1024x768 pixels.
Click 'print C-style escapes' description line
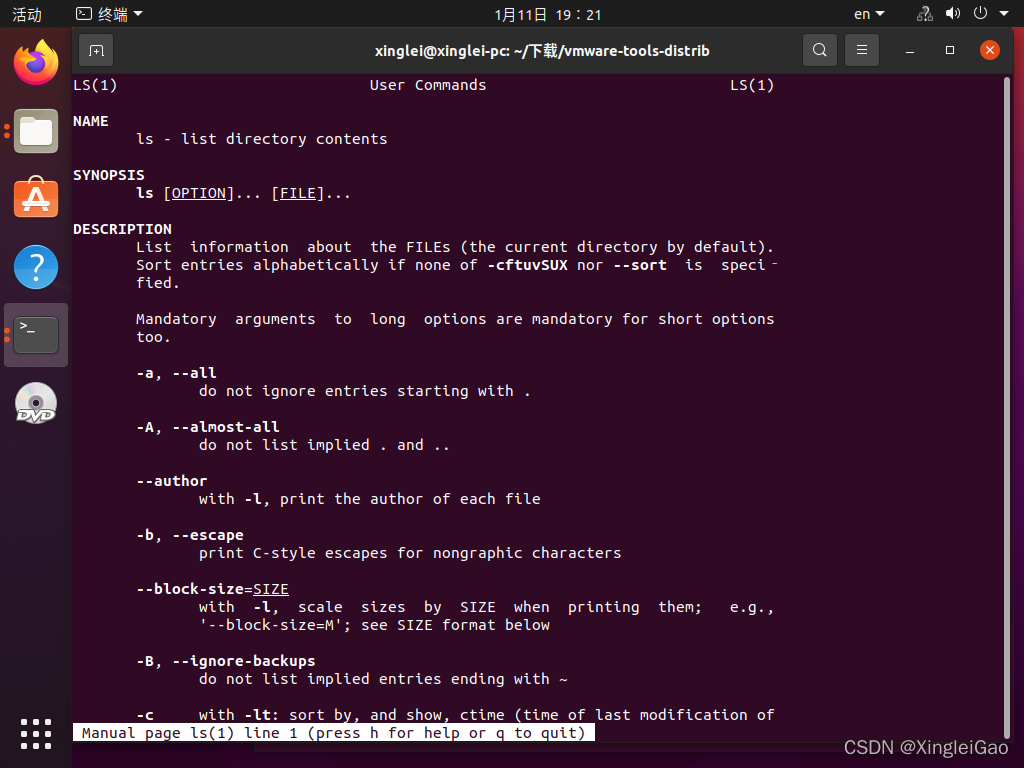(x=410, y=553)
